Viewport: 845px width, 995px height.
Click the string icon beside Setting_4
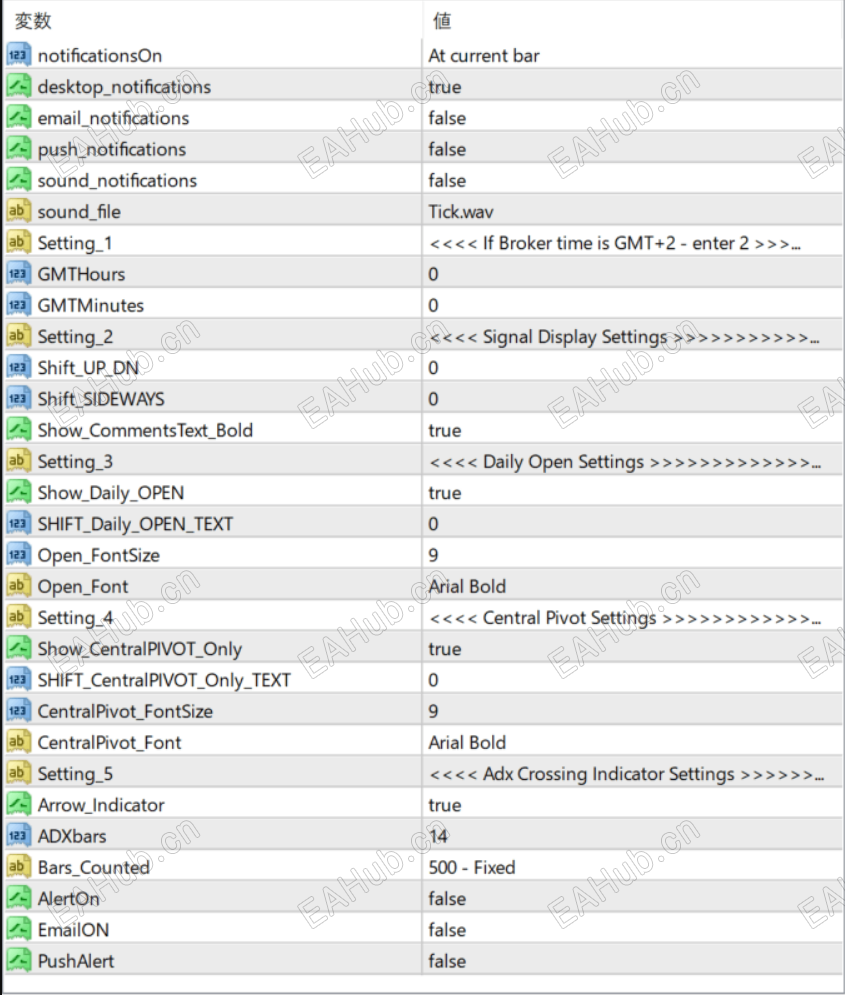(18, 617)
